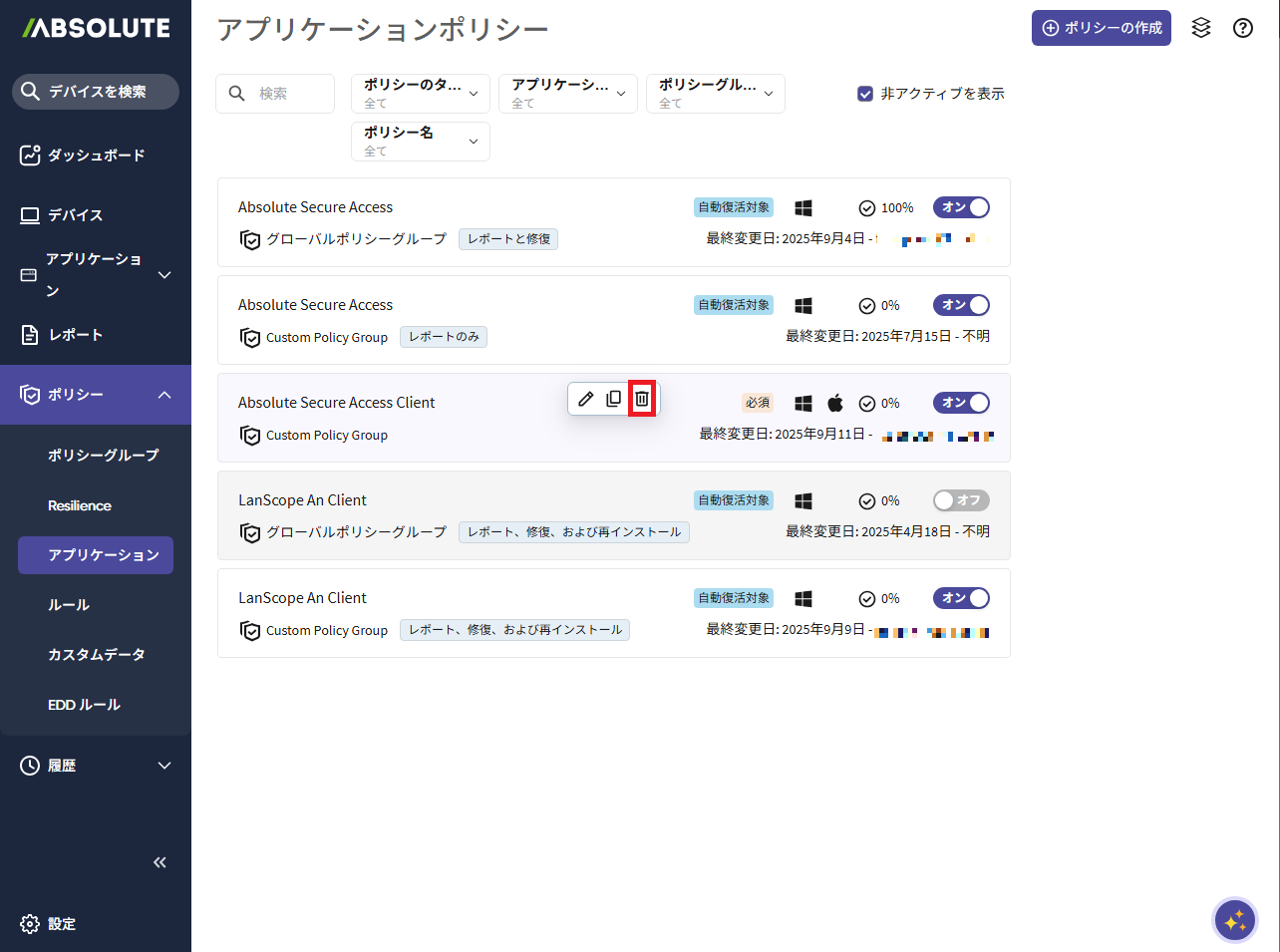Screen dimensions: 1280x952
Task: Turn off the toggle for 100% Absolute Secure Access
Action: (960, 207)
